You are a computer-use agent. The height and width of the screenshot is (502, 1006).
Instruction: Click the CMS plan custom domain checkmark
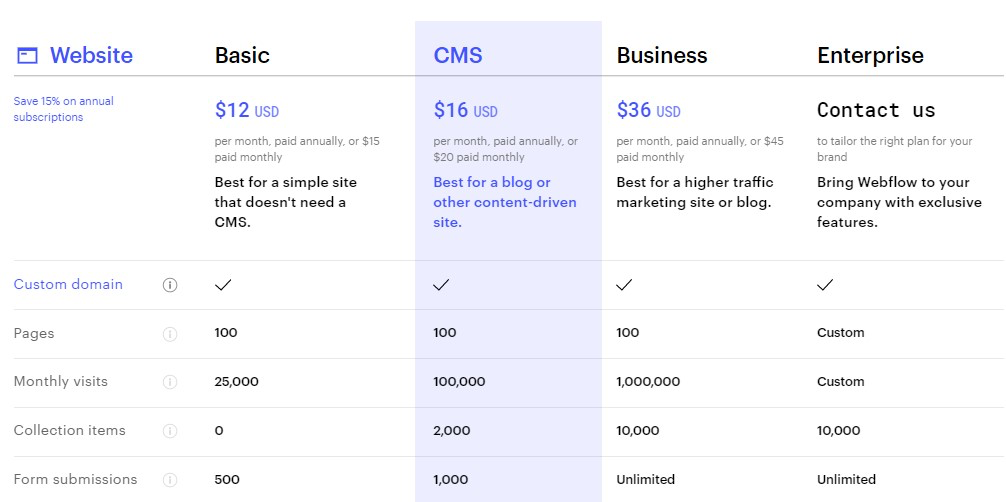[x=441, y=285]
